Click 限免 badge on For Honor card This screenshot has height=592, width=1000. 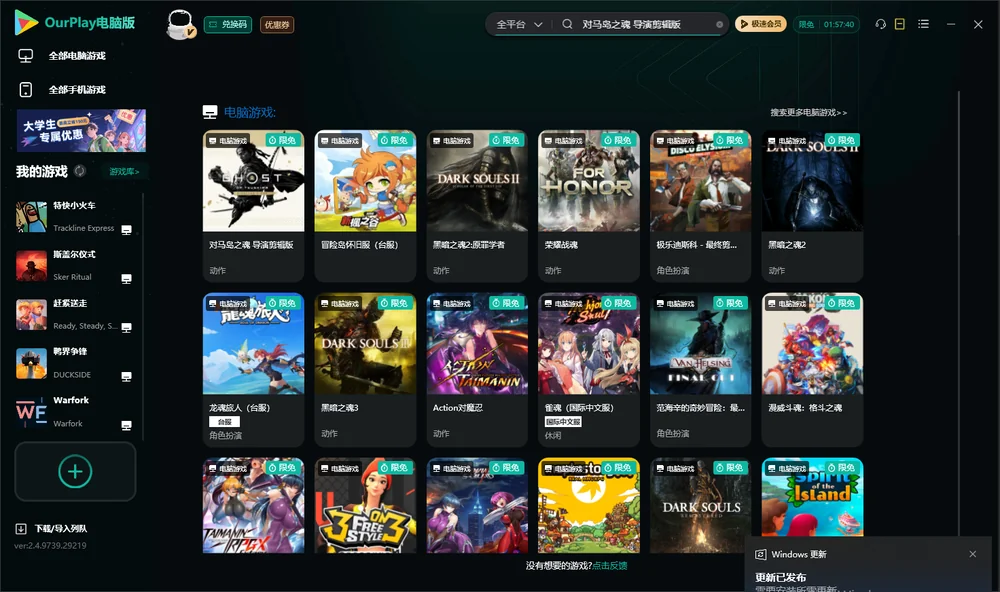coord(617,140)
